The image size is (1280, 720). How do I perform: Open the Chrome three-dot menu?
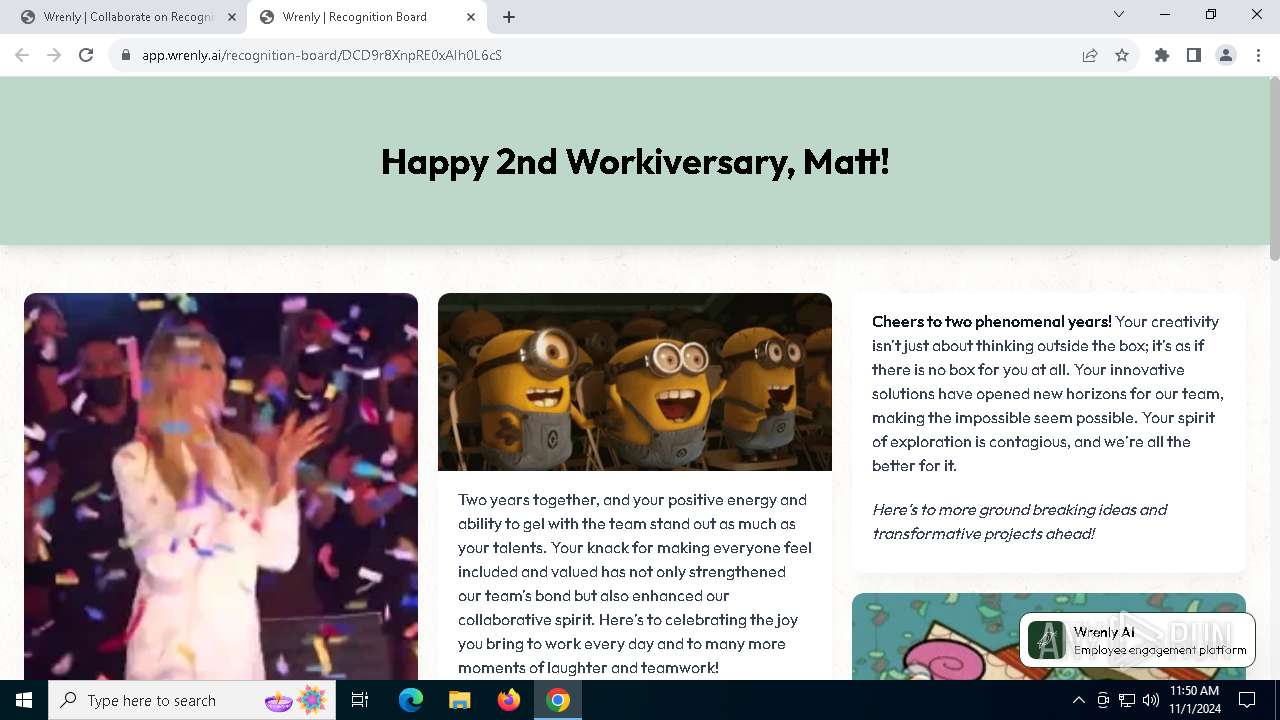click(1258, 55)
